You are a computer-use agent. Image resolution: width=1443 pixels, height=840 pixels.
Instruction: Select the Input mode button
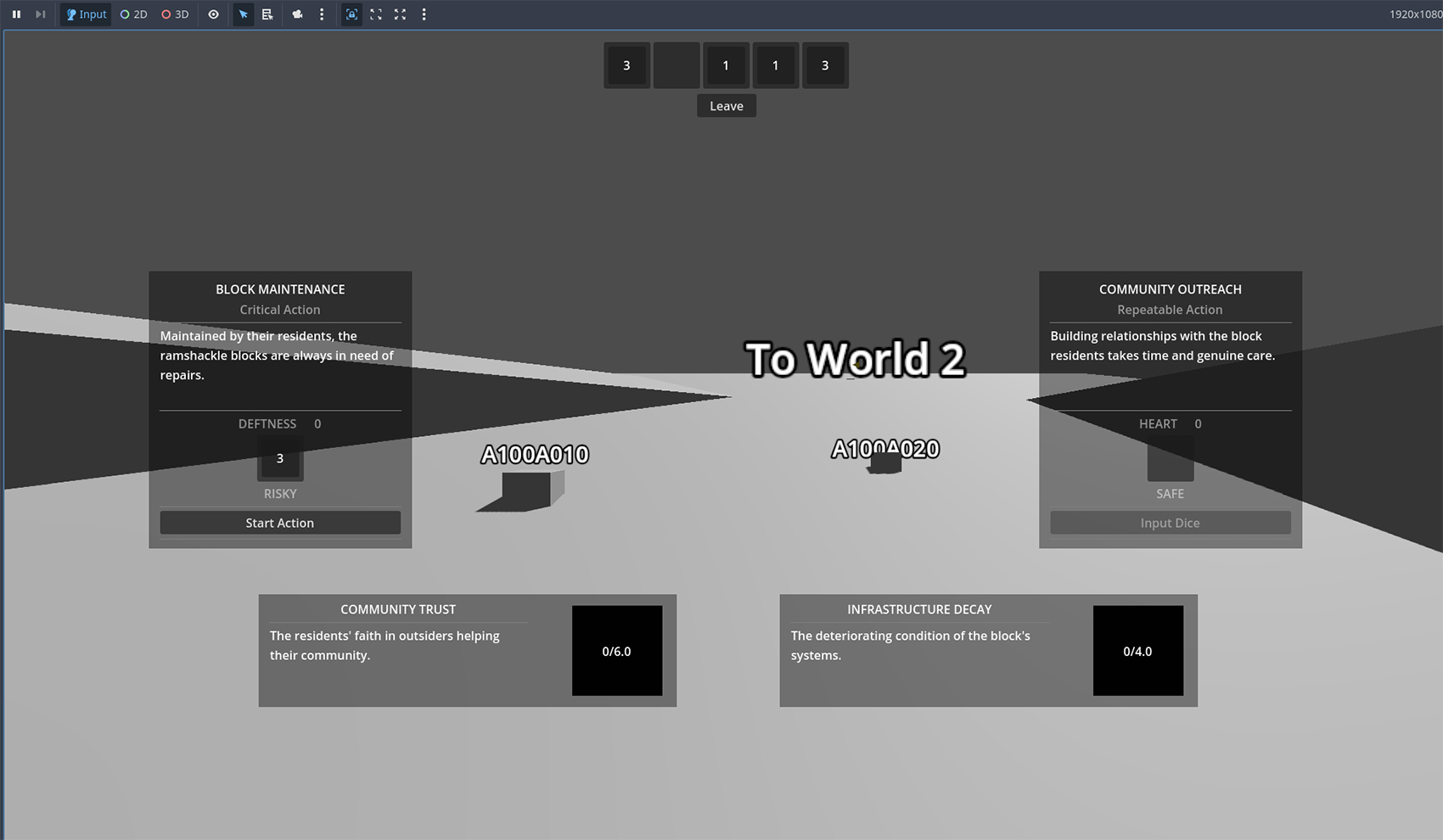click(x=87, y=14)
